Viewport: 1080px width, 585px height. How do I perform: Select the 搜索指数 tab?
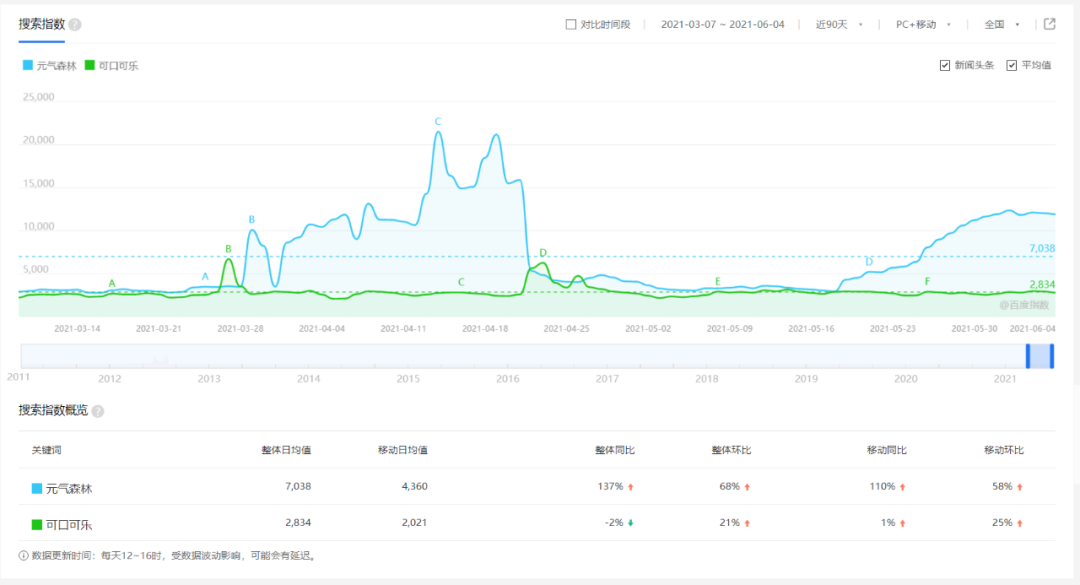[41, 24]
